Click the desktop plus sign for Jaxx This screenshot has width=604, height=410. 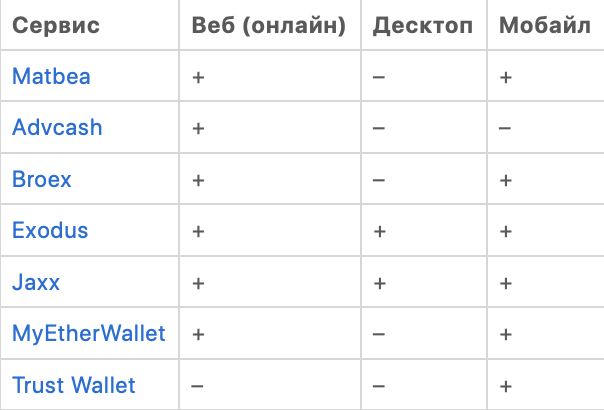(x=378, y=284)
